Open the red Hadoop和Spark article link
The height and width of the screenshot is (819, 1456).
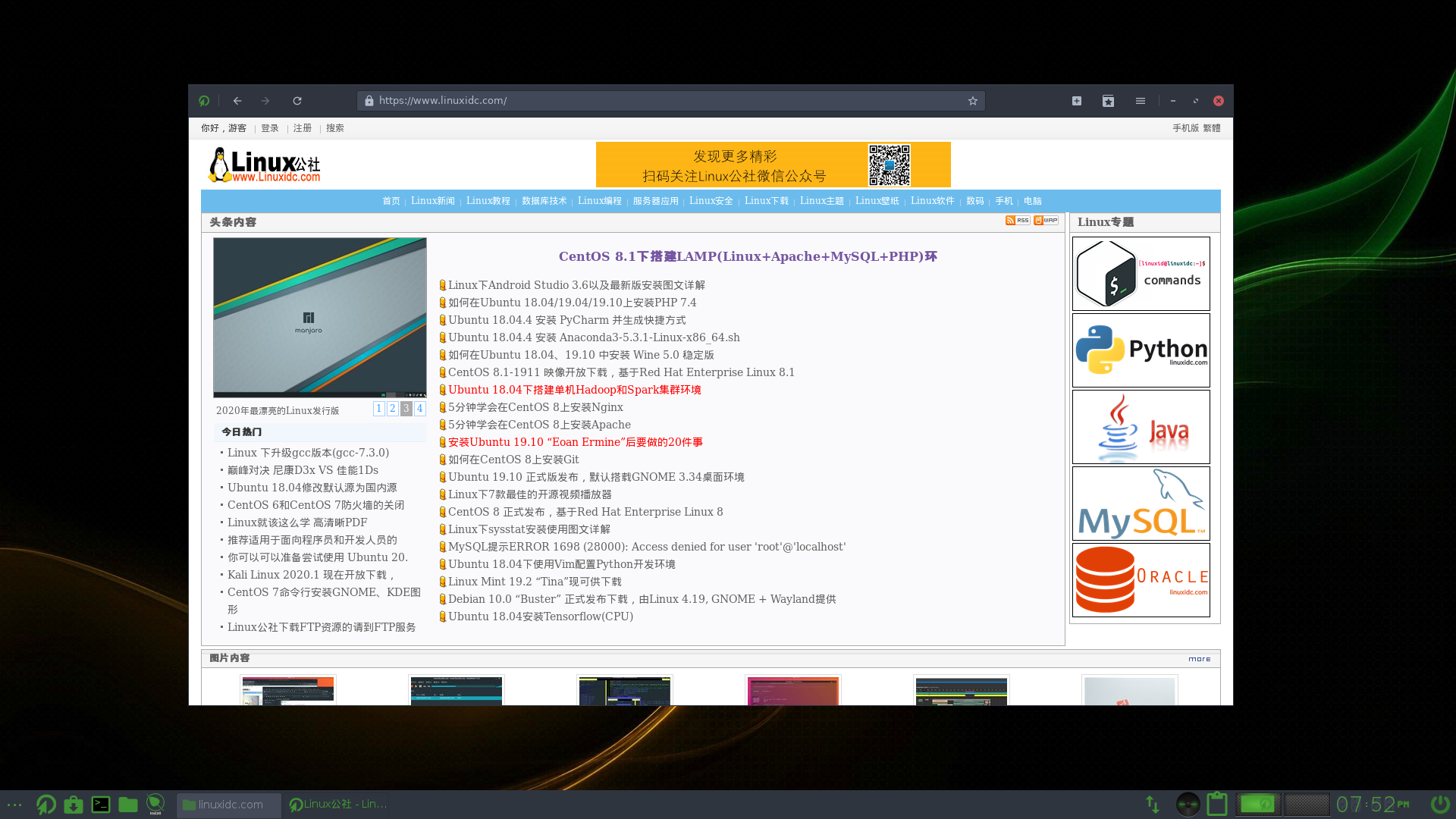coord(574,390)
